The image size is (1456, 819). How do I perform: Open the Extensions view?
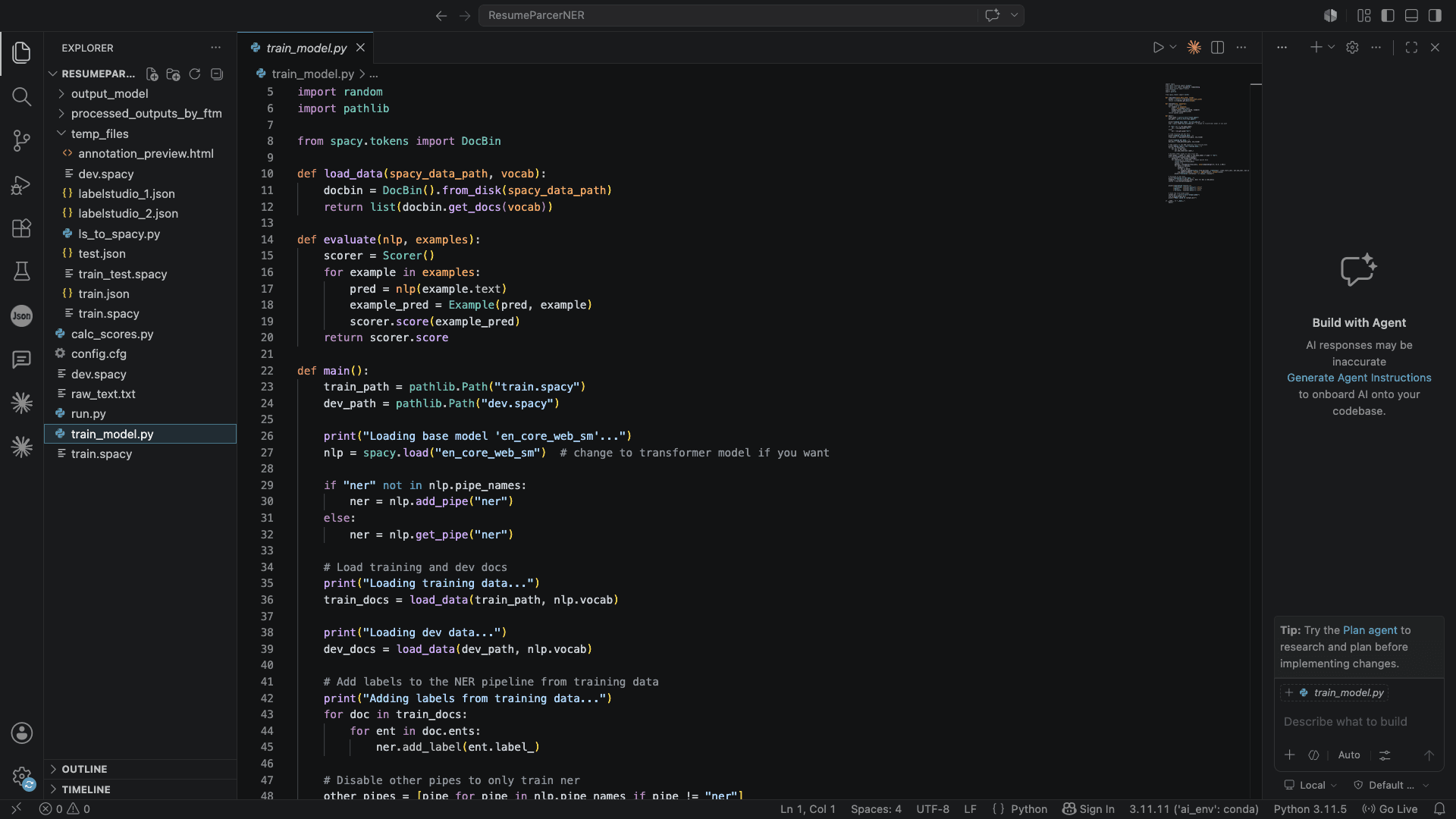[x=21, y=228]
